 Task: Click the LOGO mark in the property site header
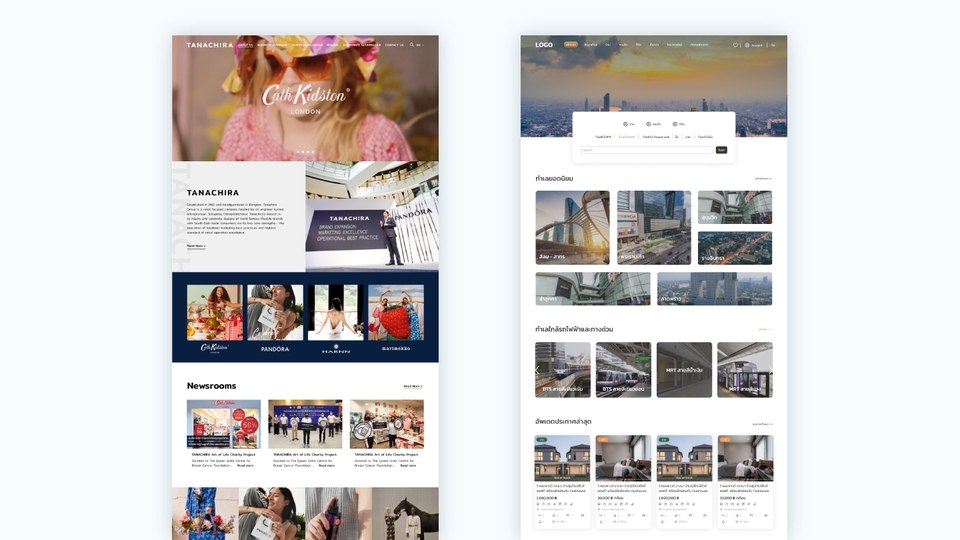(x=544, y=45)
